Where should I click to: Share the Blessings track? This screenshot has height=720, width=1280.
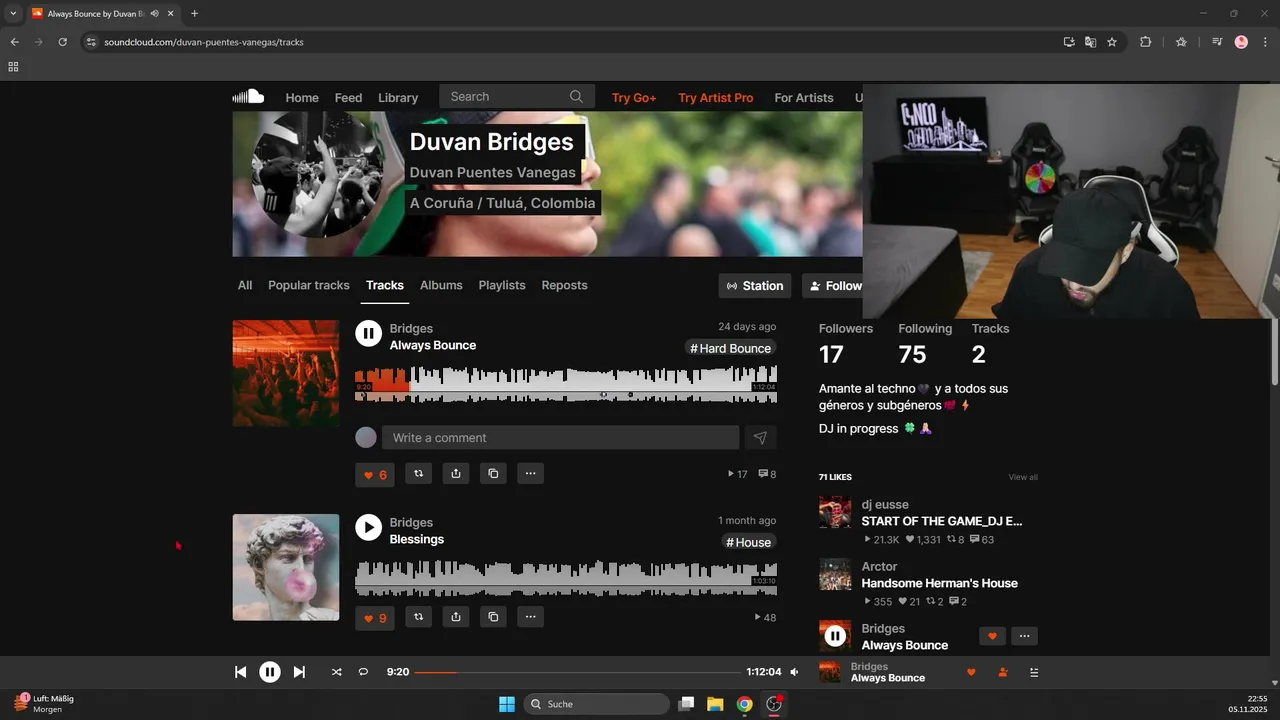[x=456, y=617]
